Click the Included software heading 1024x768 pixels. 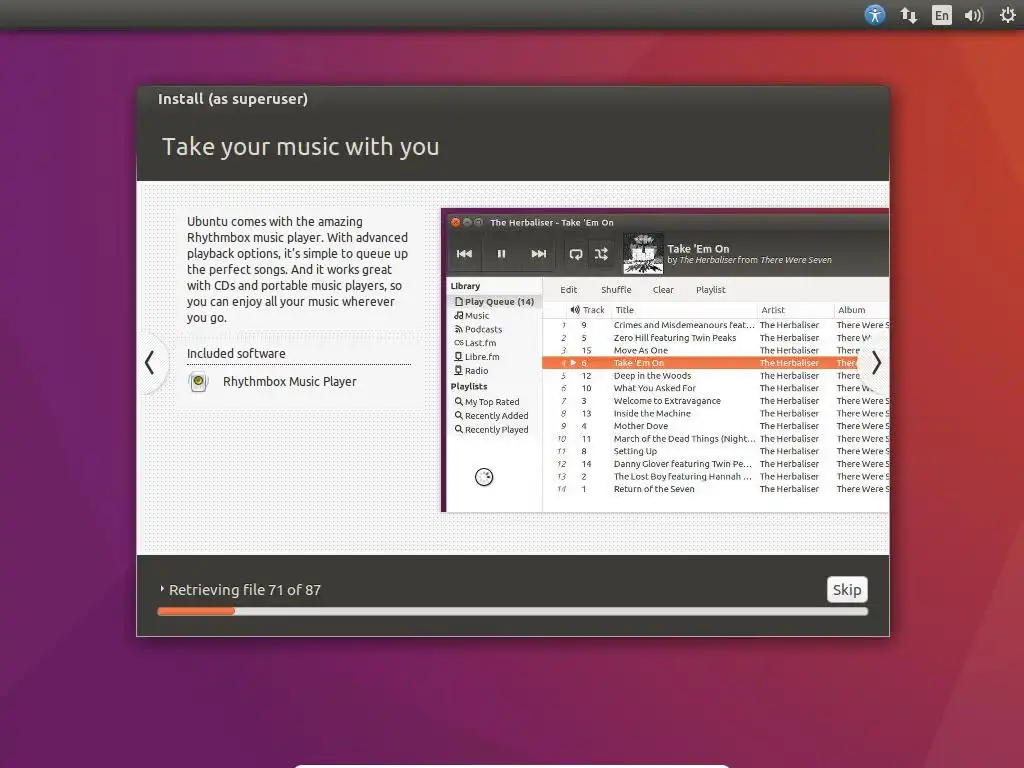(x=236, y=353)
